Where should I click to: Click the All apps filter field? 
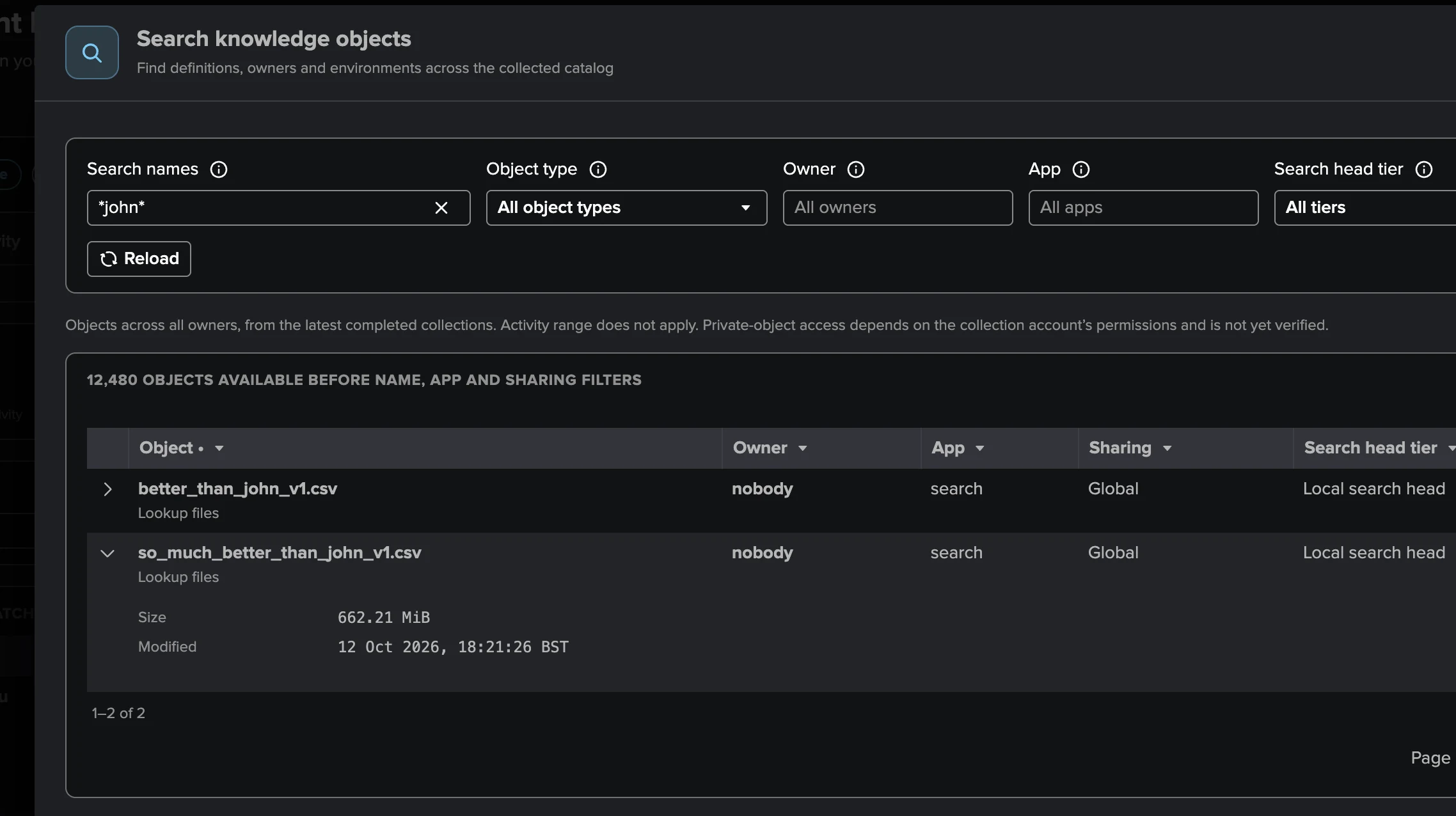pos(1144,208)
